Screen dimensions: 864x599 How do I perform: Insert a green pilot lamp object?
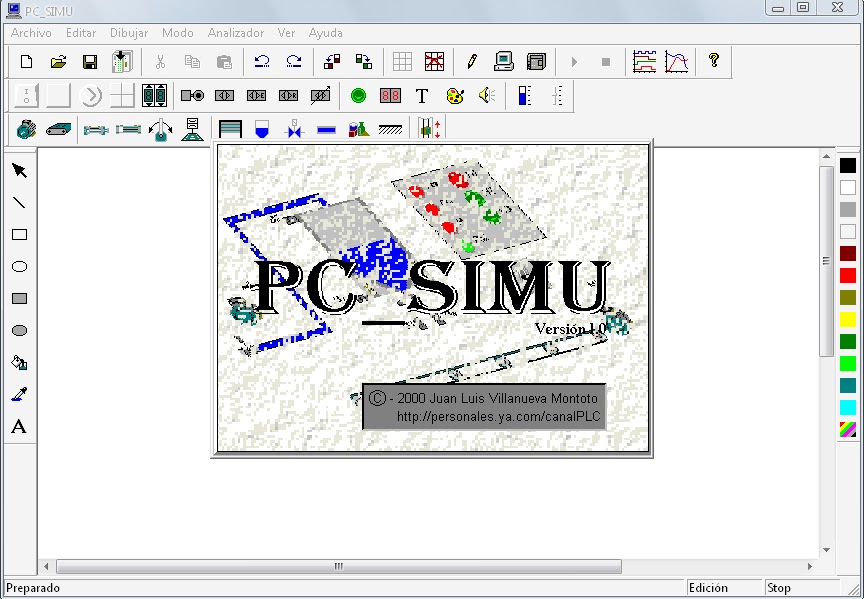tap(358, 96)
